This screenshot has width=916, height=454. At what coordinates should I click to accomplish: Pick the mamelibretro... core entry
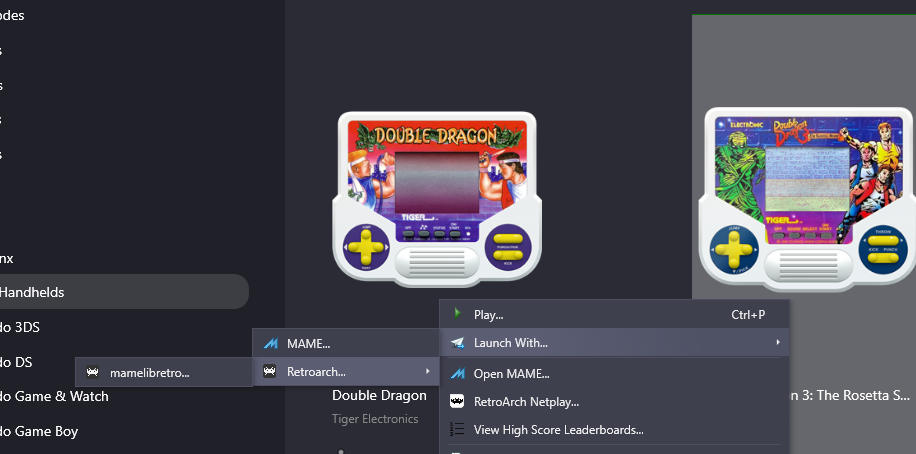(x=164, y=372)
